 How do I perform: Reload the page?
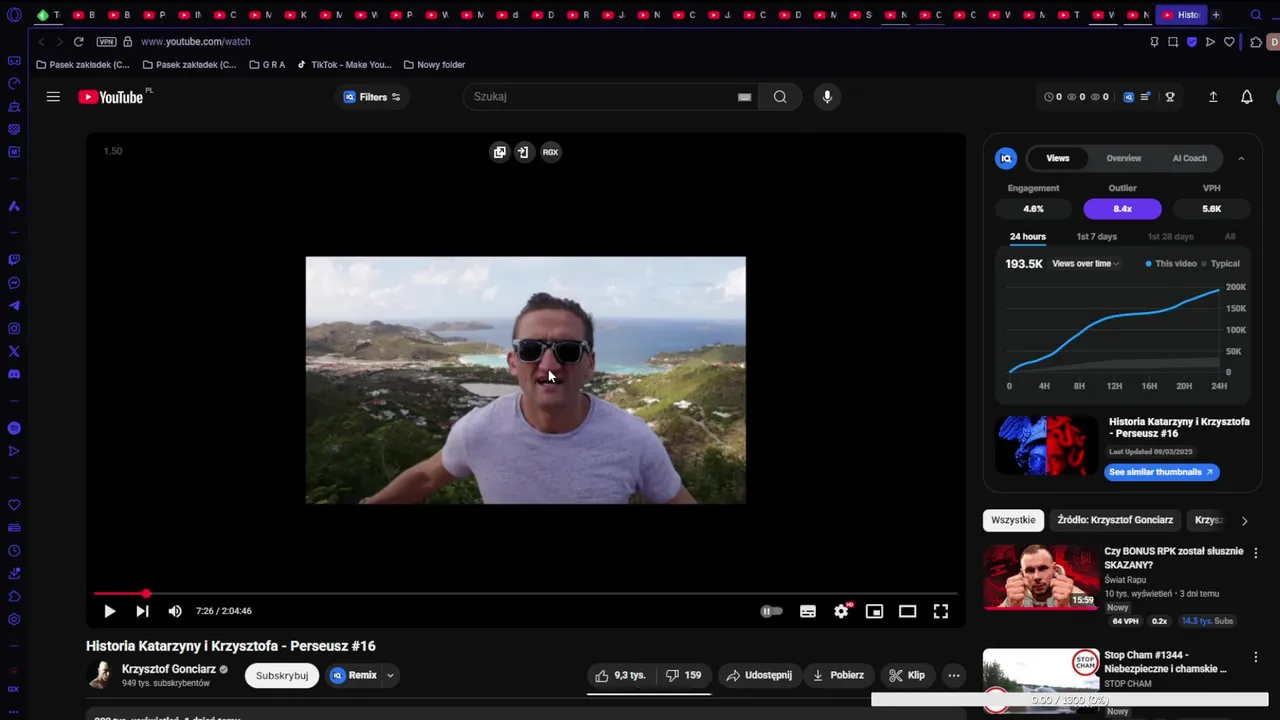click(x=78, y=42)
